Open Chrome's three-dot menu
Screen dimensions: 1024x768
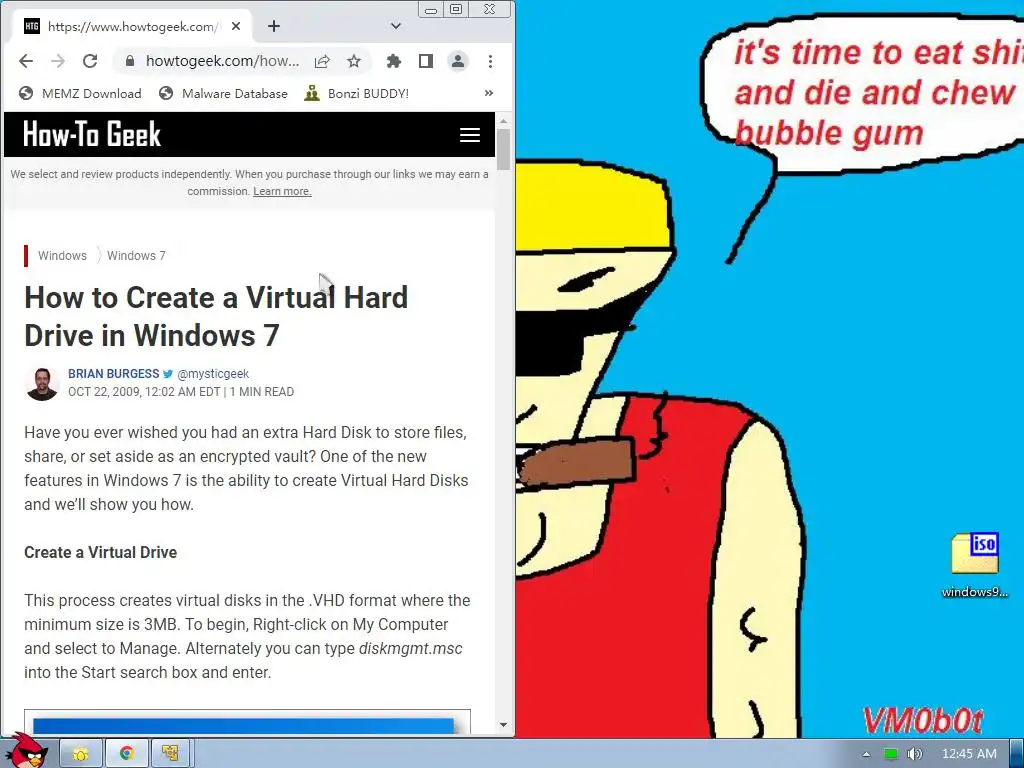click(x=490, y=61)
